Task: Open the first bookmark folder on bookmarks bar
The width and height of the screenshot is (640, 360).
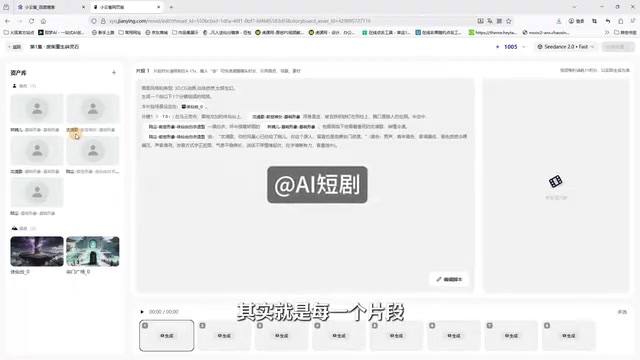Action: [19, 32]
